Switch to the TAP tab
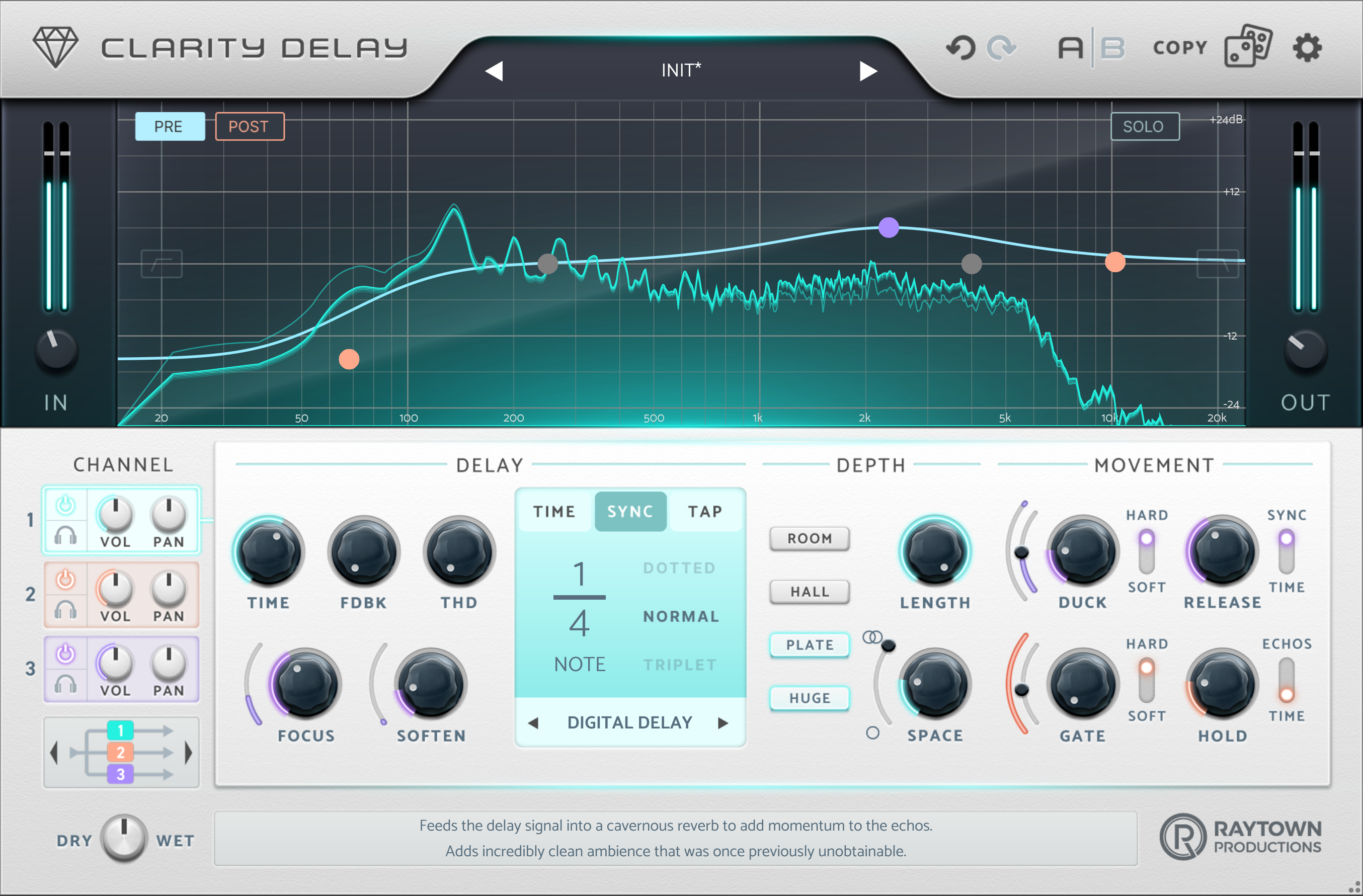The image size is (1363, 896). [706, 511]
